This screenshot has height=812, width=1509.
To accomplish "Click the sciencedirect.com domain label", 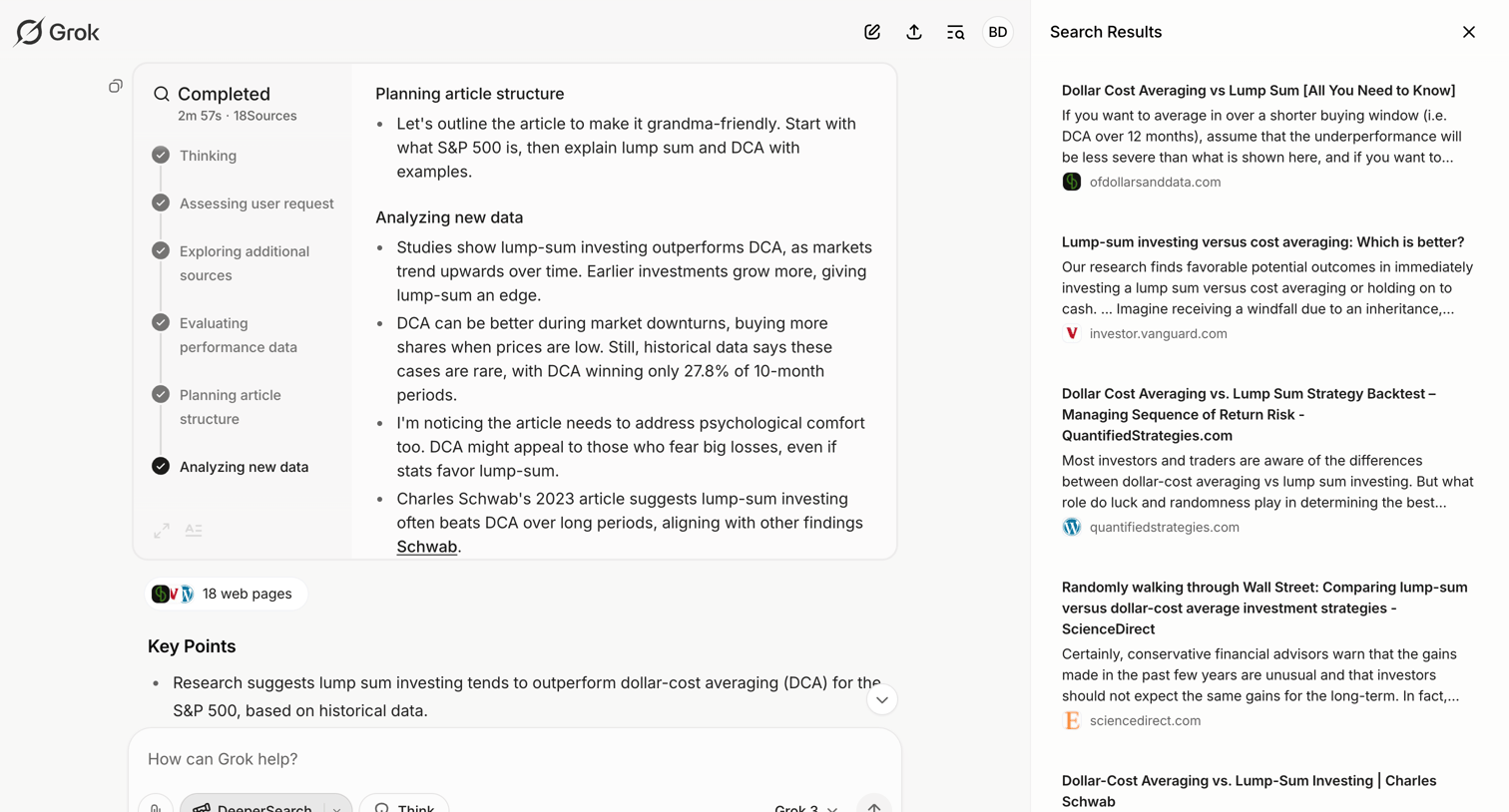I will [x=1145, y=720].
